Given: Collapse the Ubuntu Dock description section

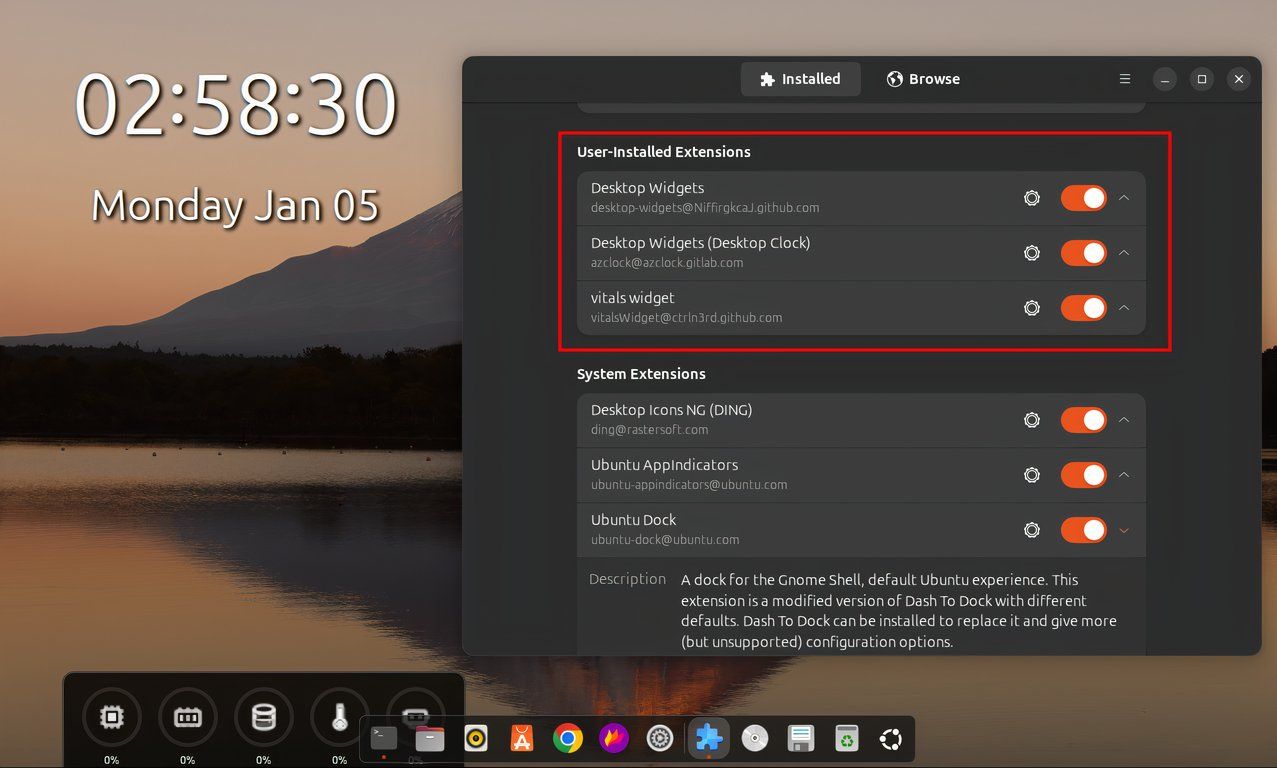Looking at the screenshot, I should (1123, 530).
